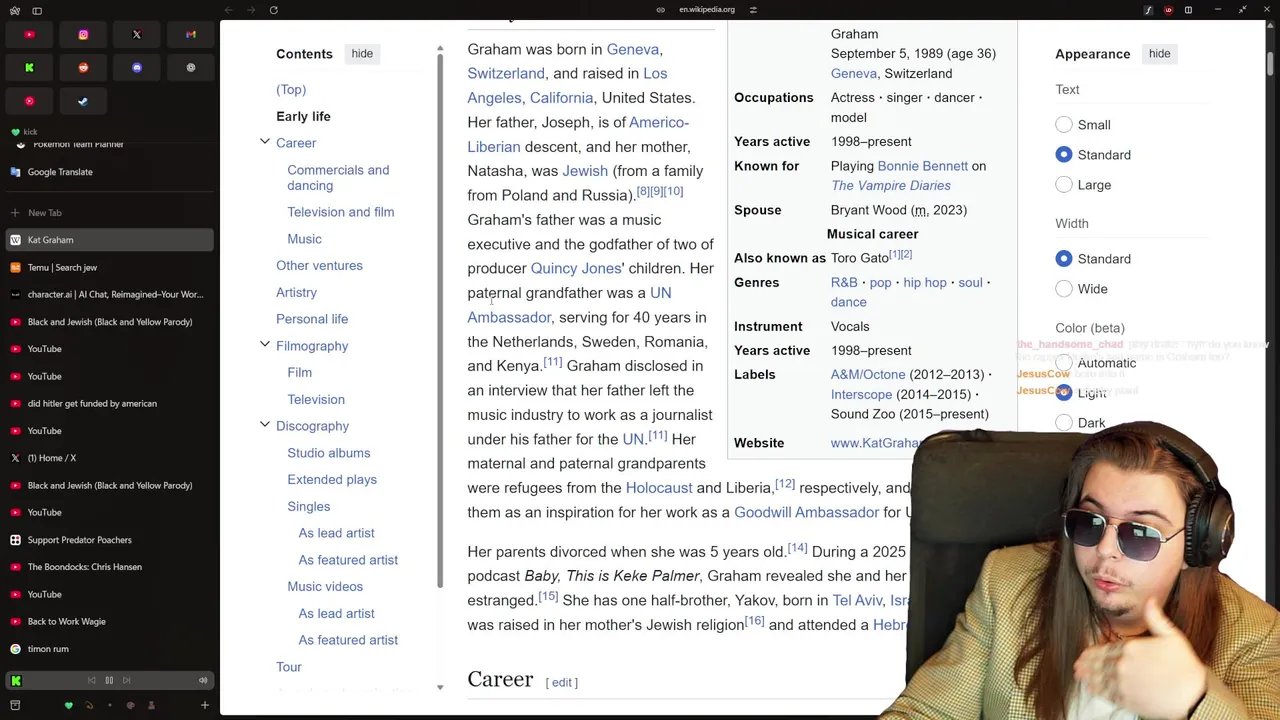
Task: Open the uBlock Origin extension icon
Action: coord(1168,10)
